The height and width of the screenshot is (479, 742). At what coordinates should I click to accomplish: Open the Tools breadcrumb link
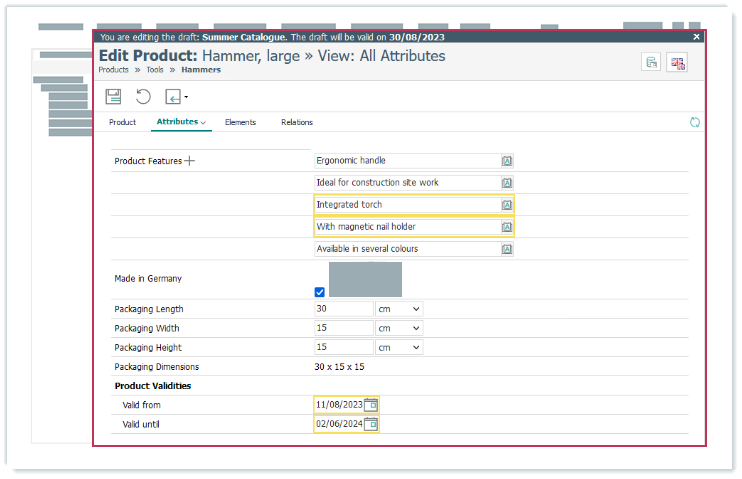click(x=154, y=70)
